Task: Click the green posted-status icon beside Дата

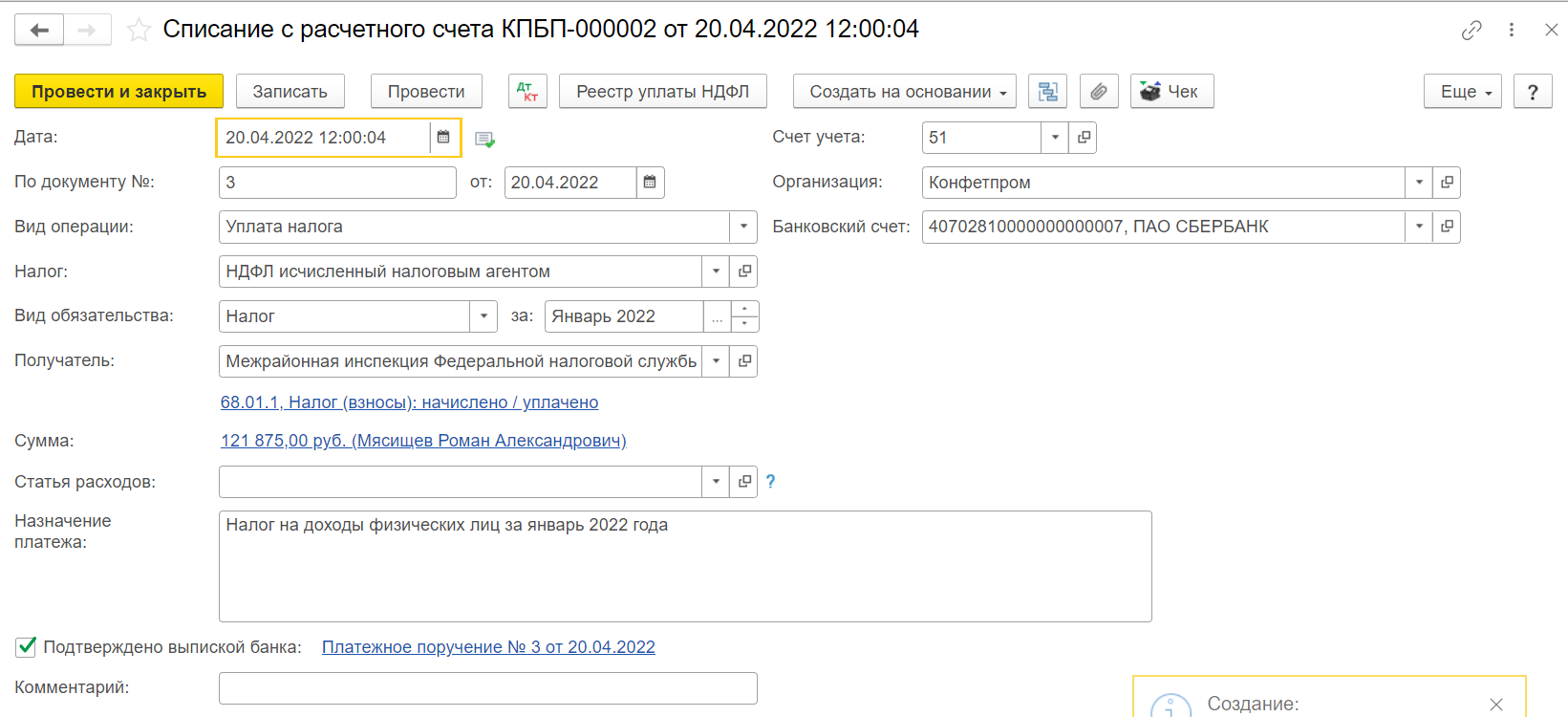Action: 484,140
